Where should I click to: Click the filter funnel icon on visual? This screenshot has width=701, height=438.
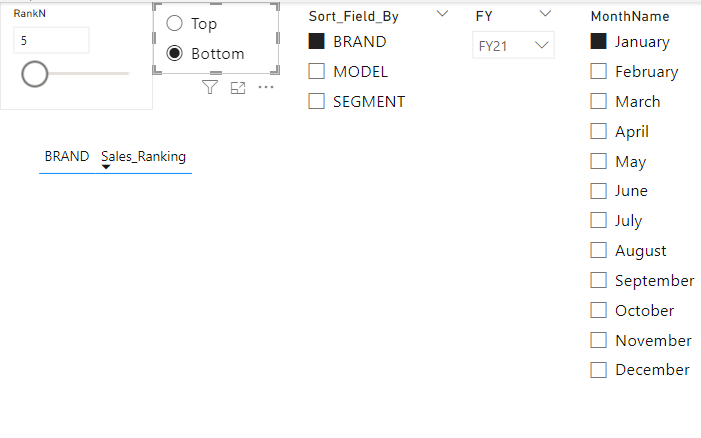pos(210,88)
